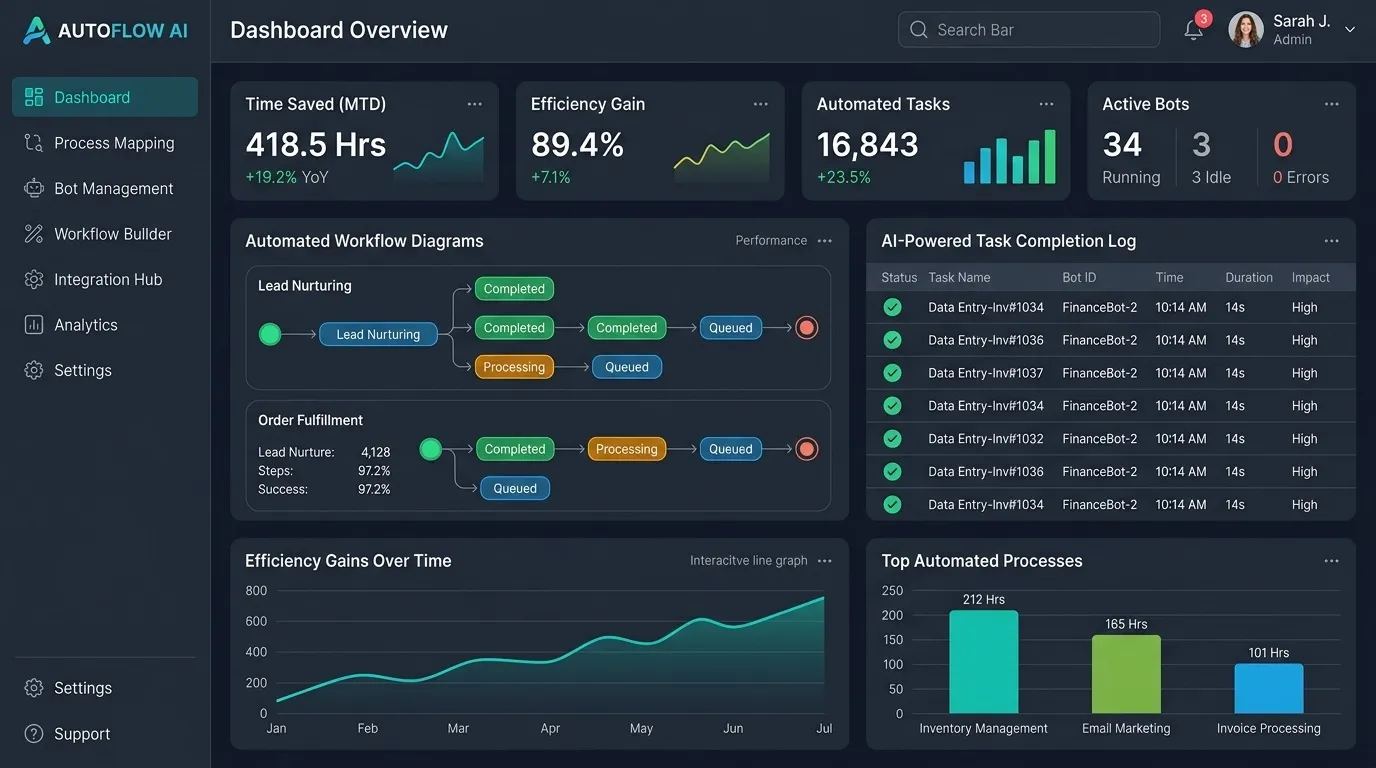Click the Interactive line graph label
This screenshot has height=768, width=1376.
(x=749, y=560)
